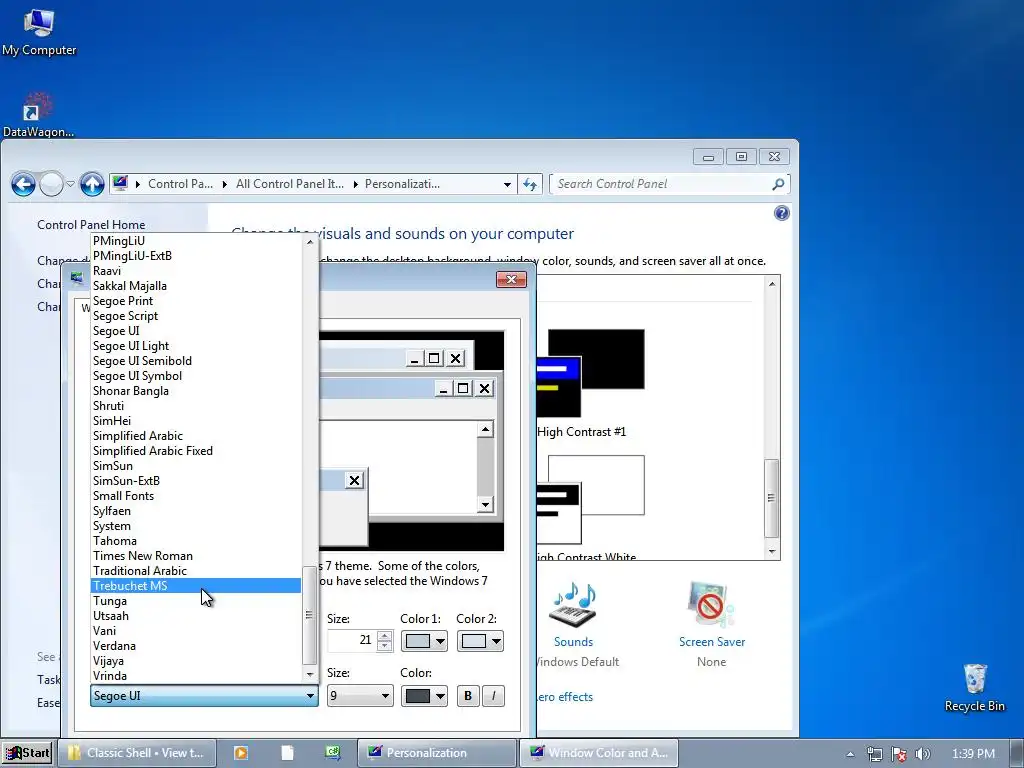Viewport: 1024px width, 768px height.
Task: Open the Color 1 dropdown
Action: [424, 641]
